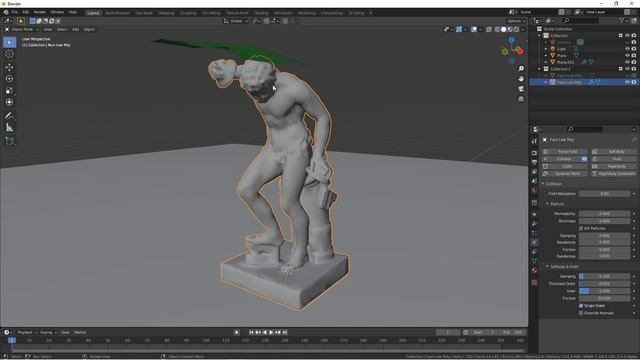Open the Object properties tab
Viewport: 640px width, 360px height.
click(x=534, y=214)
